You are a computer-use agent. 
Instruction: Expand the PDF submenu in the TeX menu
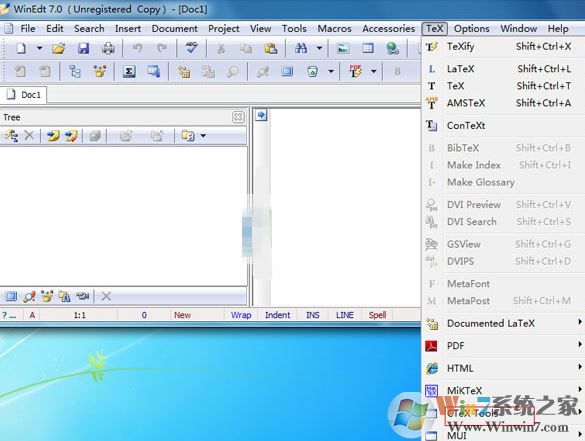[504, 346]
